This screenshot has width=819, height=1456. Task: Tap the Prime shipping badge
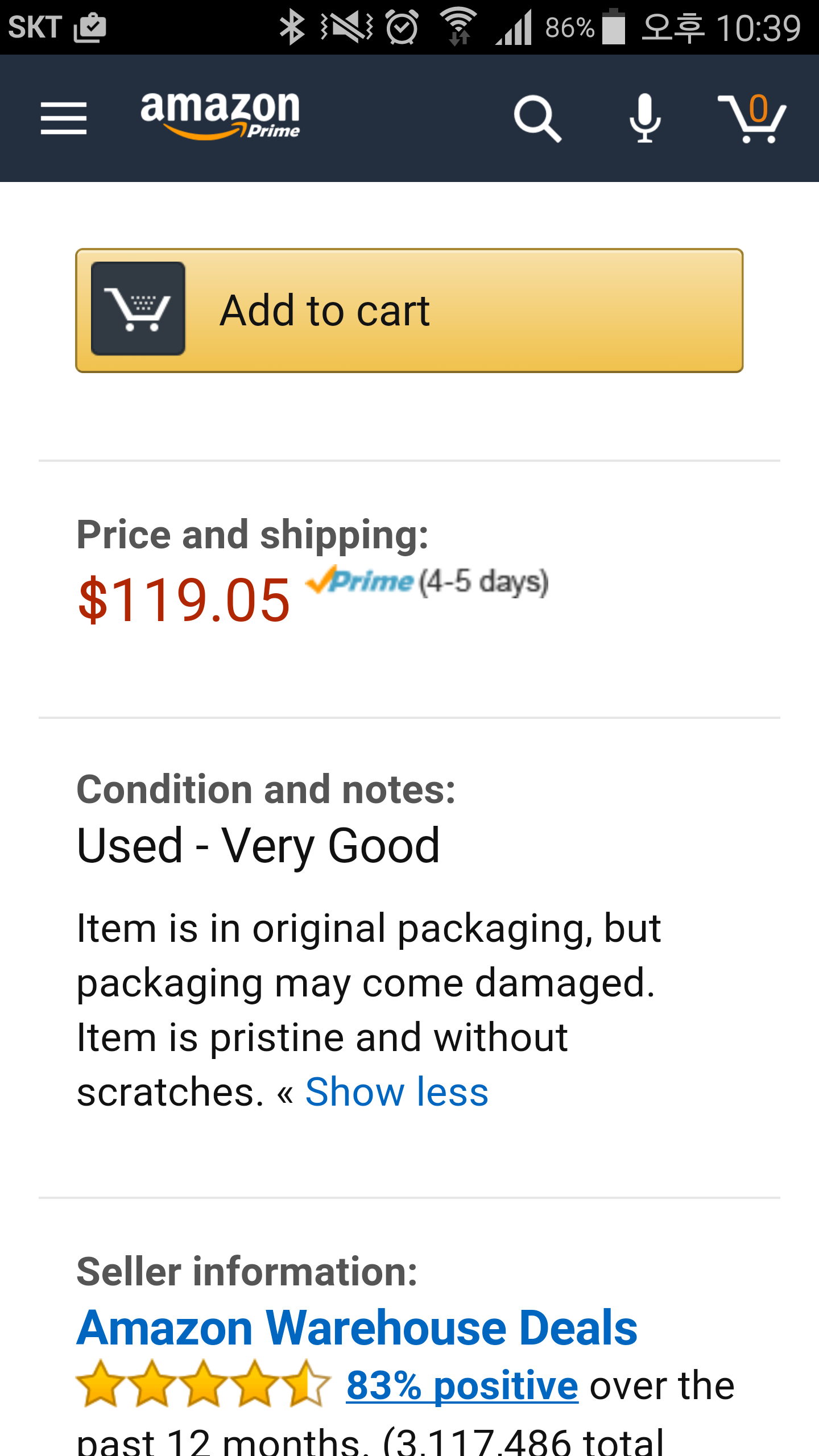[361, 581]
